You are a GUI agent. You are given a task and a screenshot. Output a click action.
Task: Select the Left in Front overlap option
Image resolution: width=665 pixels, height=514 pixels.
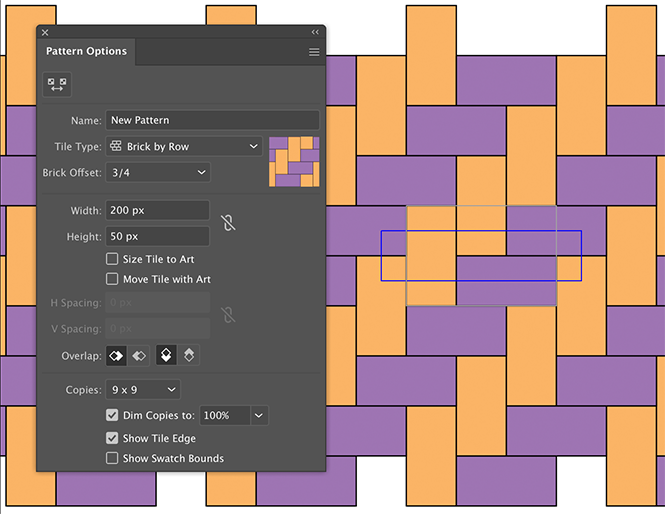click(x=116, y=355)
